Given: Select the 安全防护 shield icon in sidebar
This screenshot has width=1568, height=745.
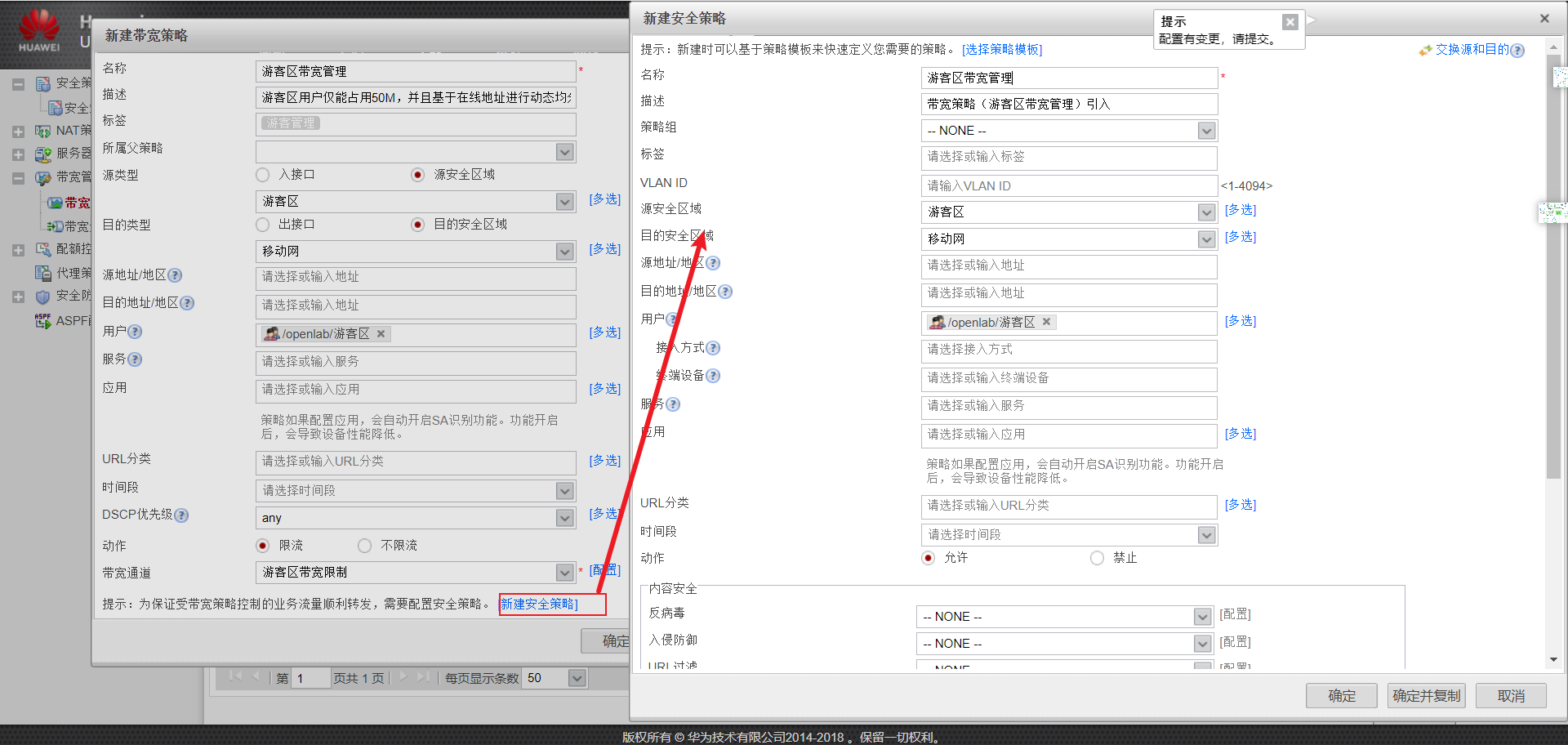Looking at the screenshot, I should [42, 297].
